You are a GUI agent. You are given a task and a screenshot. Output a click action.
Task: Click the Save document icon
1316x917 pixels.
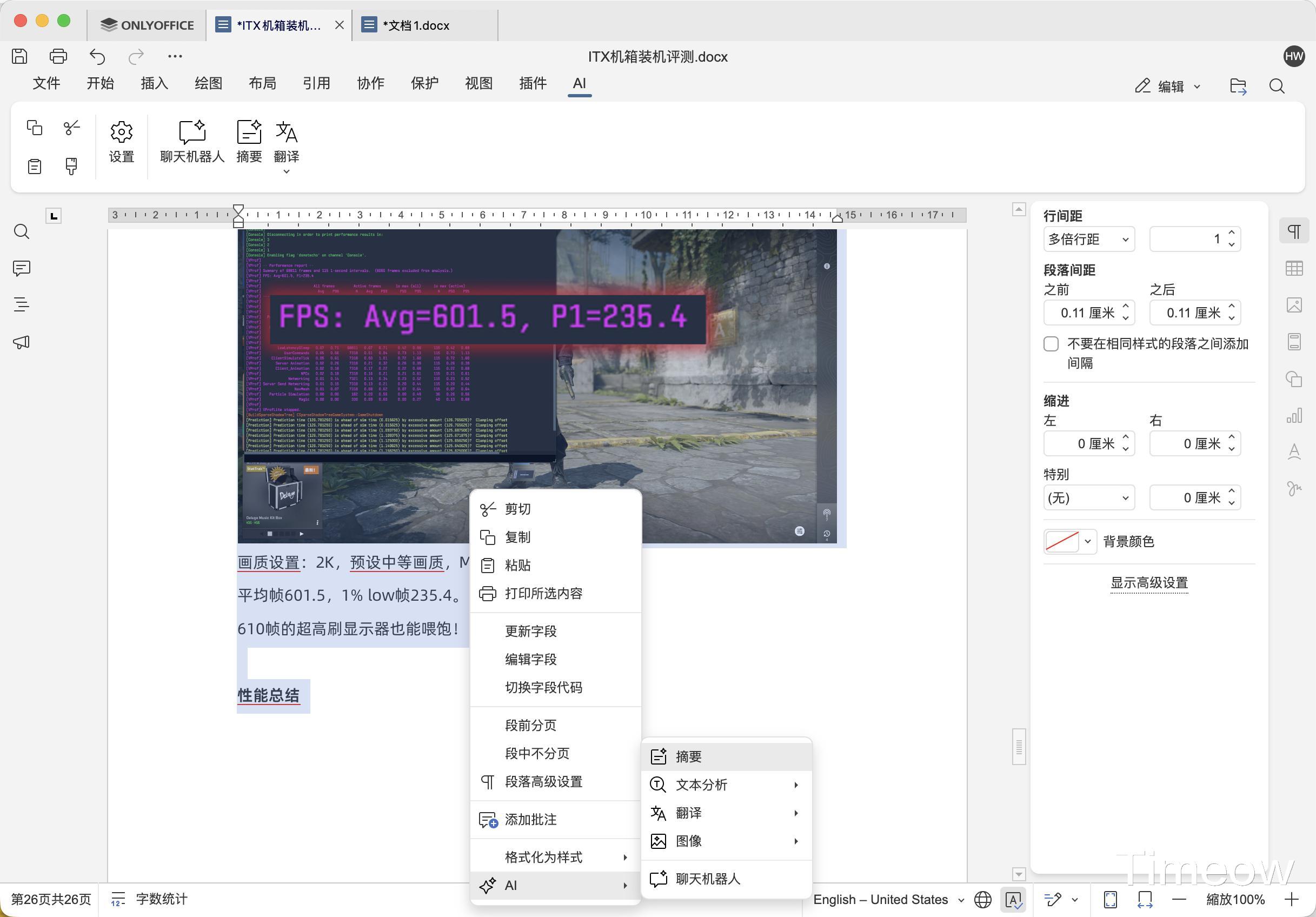click(19, 56)
